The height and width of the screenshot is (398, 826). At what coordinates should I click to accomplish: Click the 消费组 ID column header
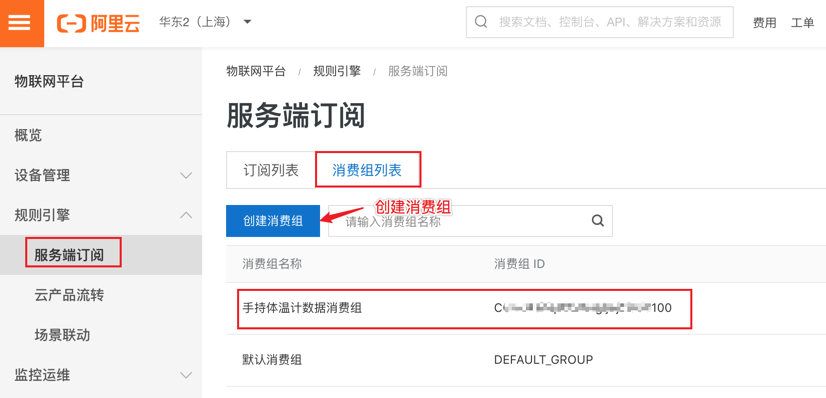coord(519,264)
